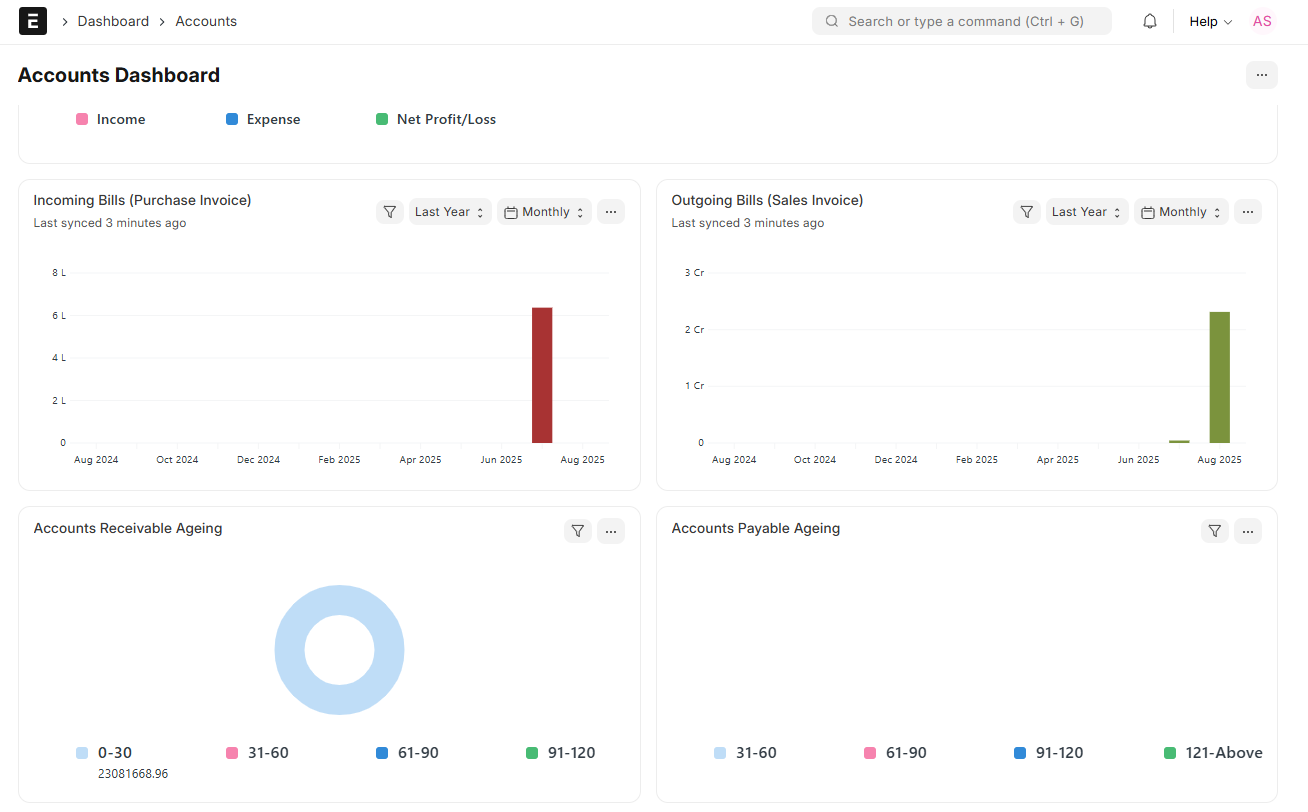
Task: Click the Accounts Receivable Ageing filter icon
Action: (x=578, y=531)
